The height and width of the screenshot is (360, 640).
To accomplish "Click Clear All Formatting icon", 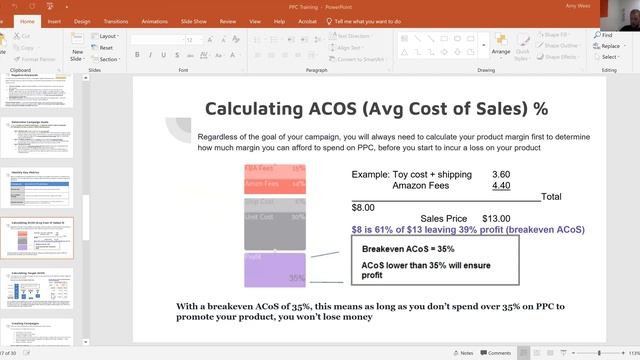I will point(236,39).
